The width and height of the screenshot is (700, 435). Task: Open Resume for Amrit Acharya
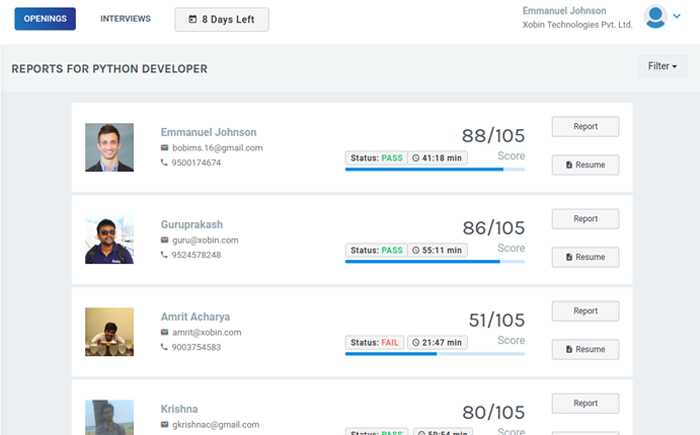[x=585, y=349]
